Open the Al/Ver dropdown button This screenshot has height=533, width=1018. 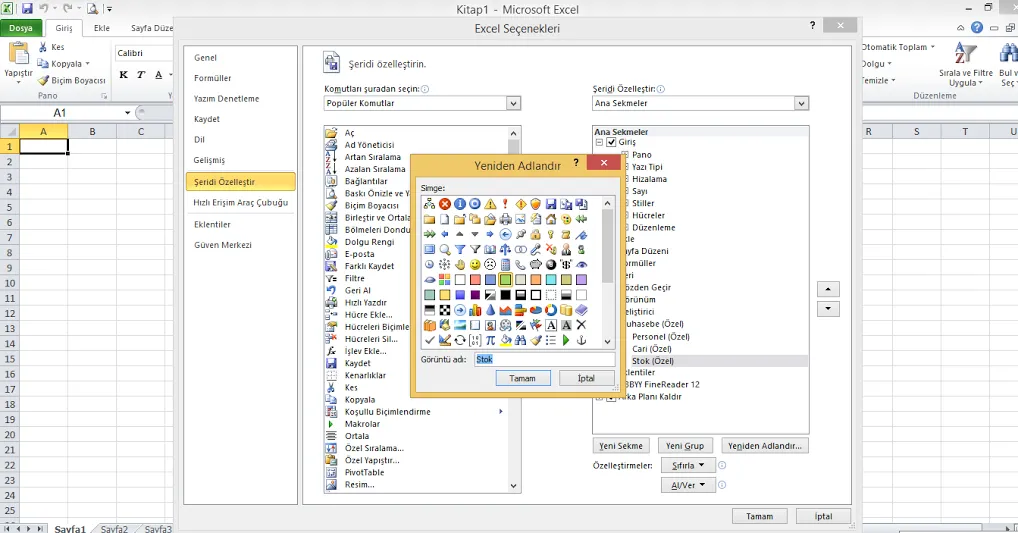(688, 485)
